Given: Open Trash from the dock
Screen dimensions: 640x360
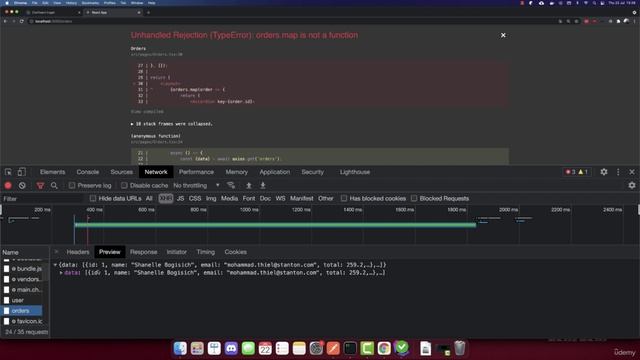Looking at the screenshot, I should coord(460,348).
